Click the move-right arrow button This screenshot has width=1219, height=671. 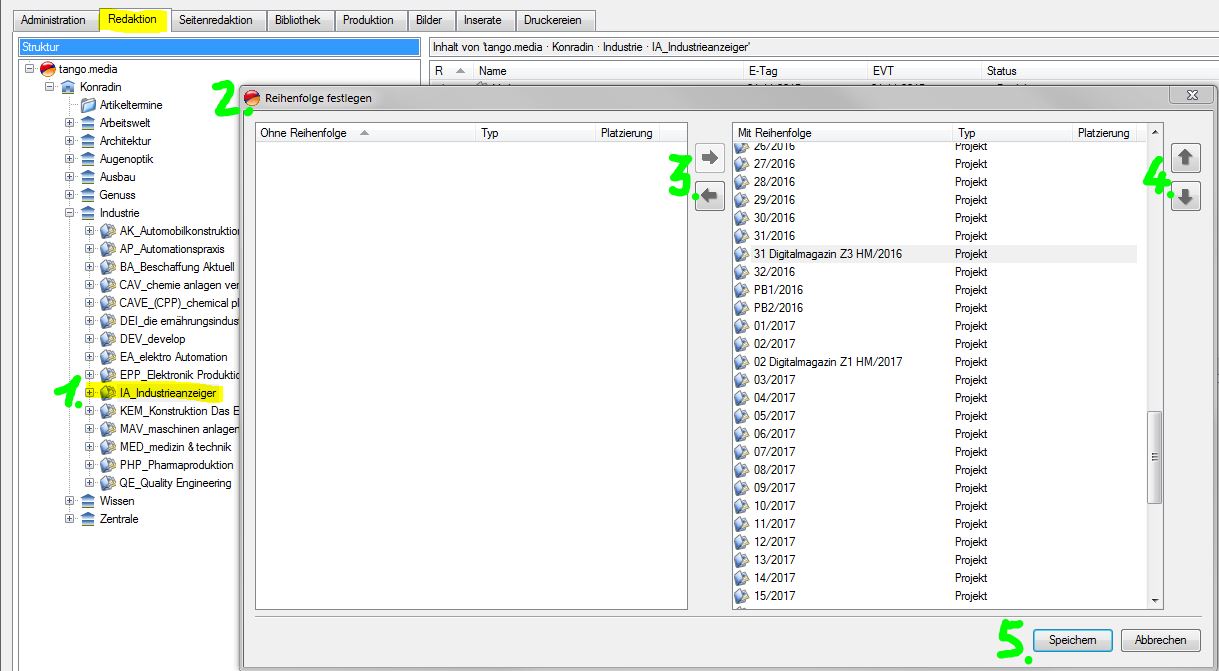pos(710,158)
